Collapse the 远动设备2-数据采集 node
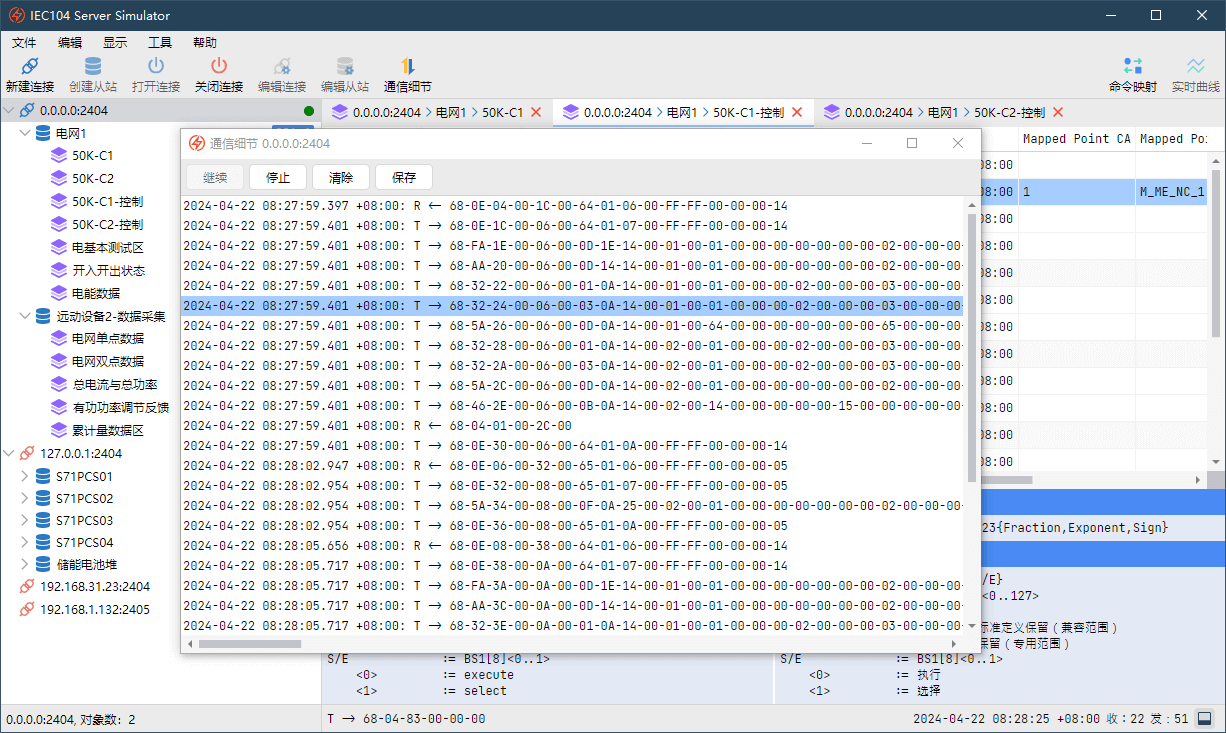This screenshot has height=733, width=1226. (x=25, y=316)
